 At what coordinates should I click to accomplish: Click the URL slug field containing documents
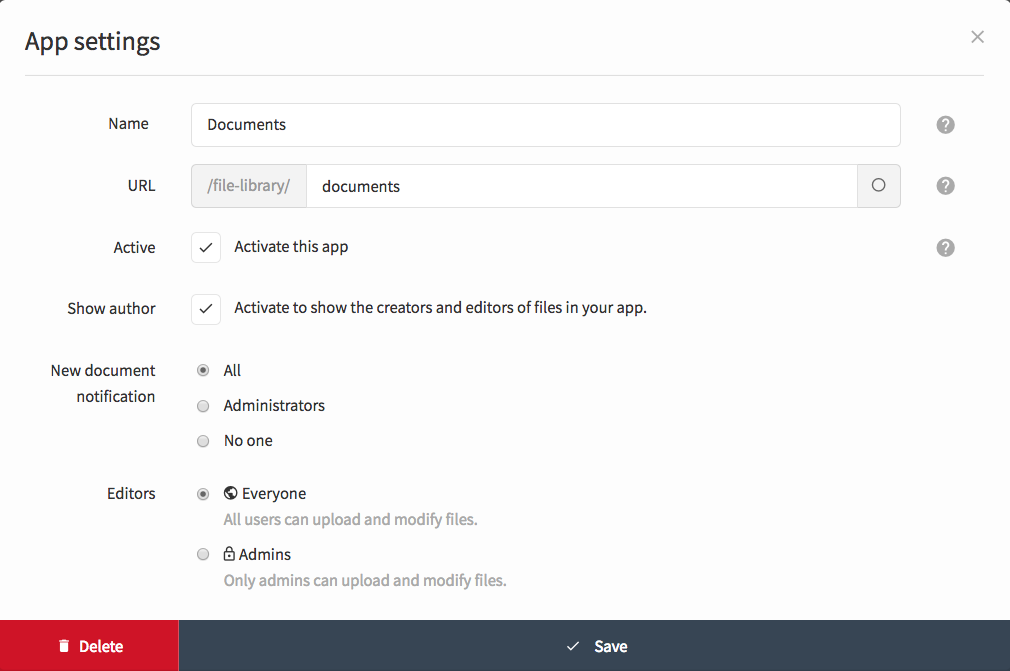click(x=582, y=186)
